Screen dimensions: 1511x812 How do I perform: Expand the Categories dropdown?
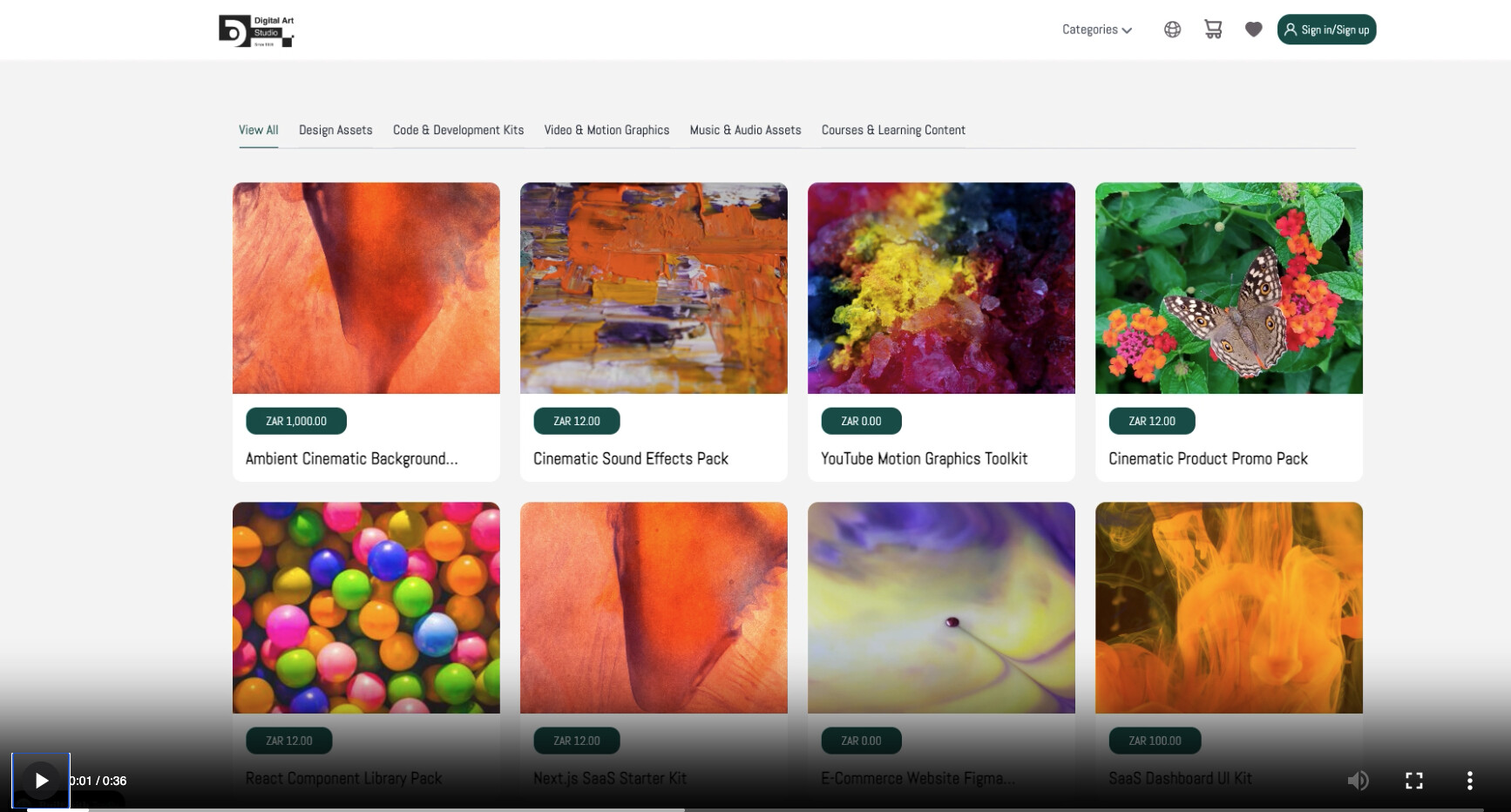coord(1097,30)
